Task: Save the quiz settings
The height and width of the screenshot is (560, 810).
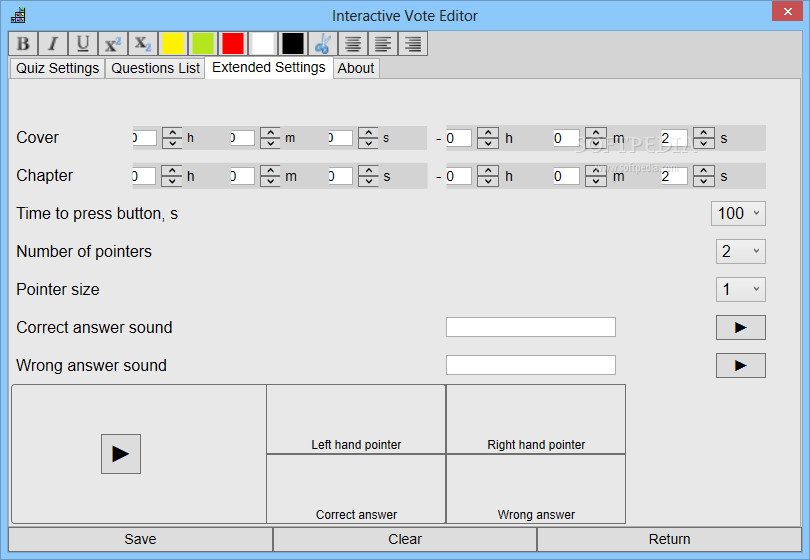Action: 141,539
